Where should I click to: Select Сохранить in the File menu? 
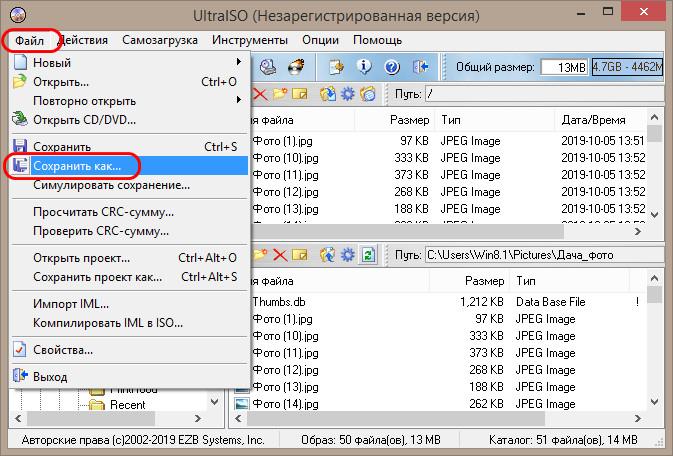129,147
